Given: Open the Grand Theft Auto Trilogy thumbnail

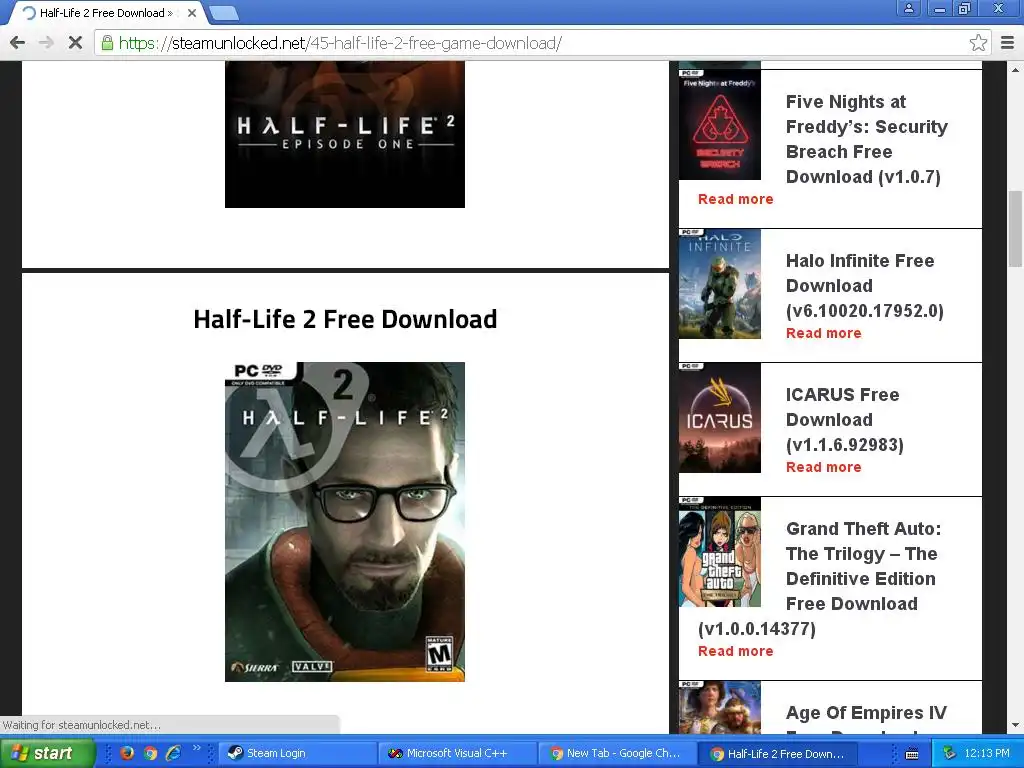Looking at the screenshot, I should [720, 552].
